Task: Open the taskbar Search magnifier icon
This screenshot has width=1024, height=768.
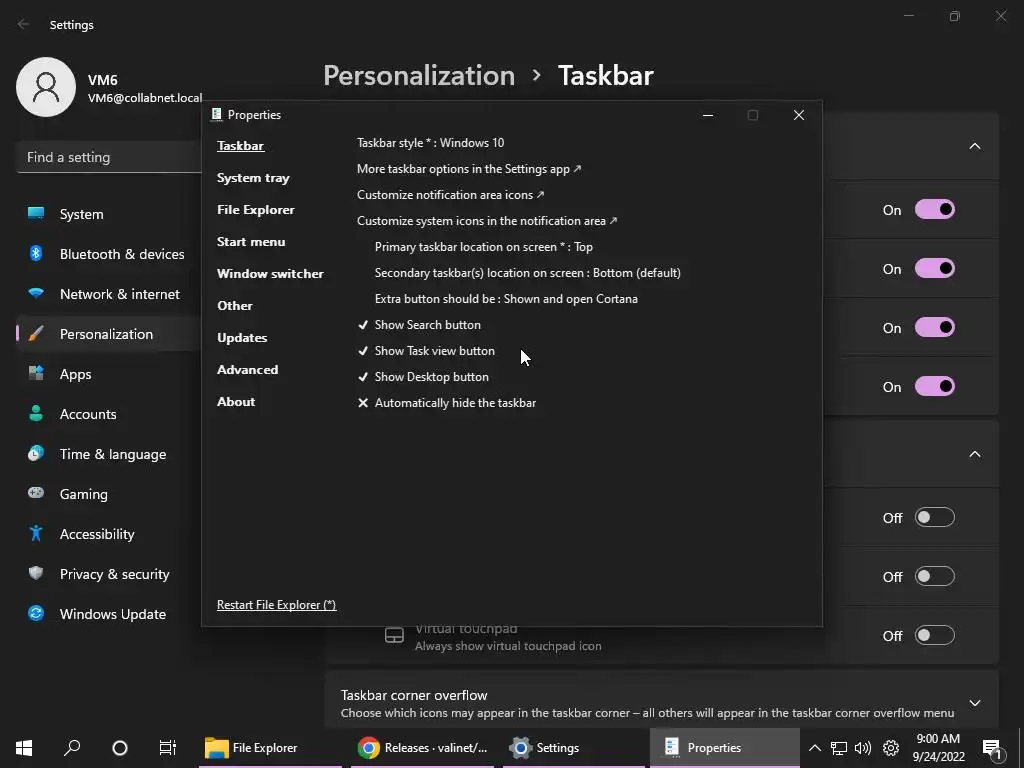Action: 72,748
